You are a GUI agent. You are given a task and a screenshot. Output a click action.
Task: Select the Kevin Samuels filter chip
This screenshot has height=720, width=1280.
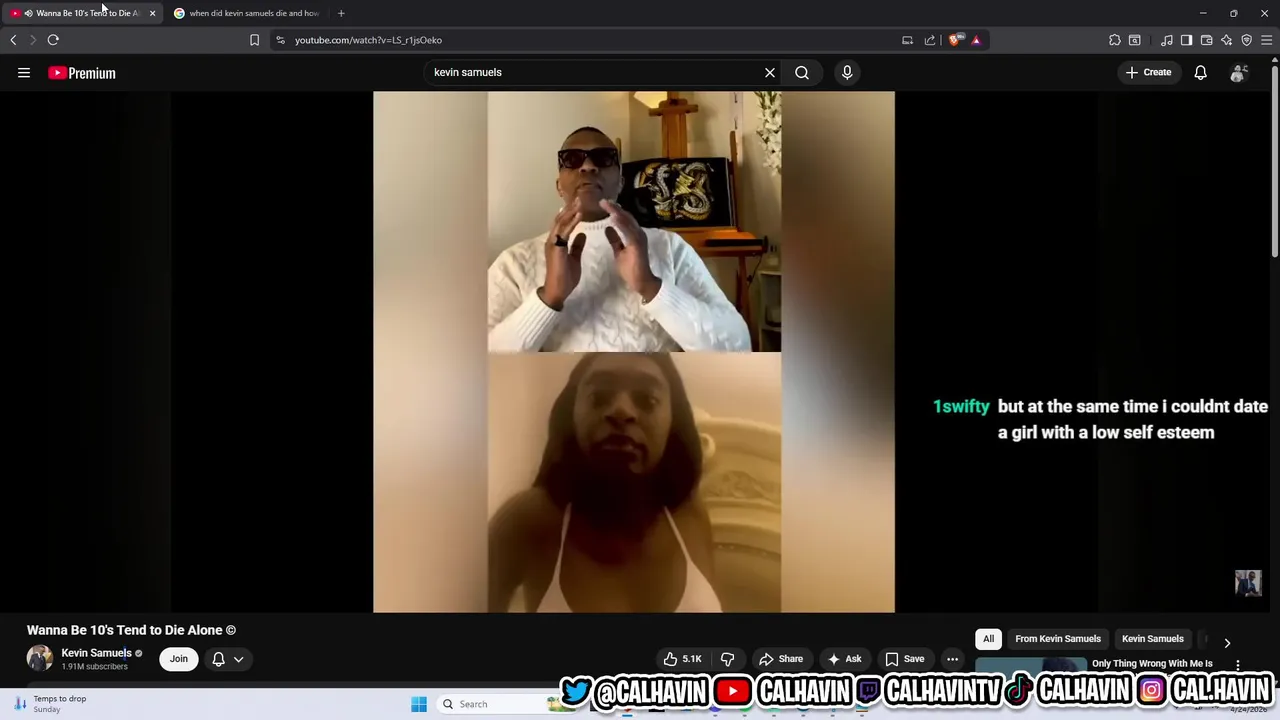(x=1152, y=639)
